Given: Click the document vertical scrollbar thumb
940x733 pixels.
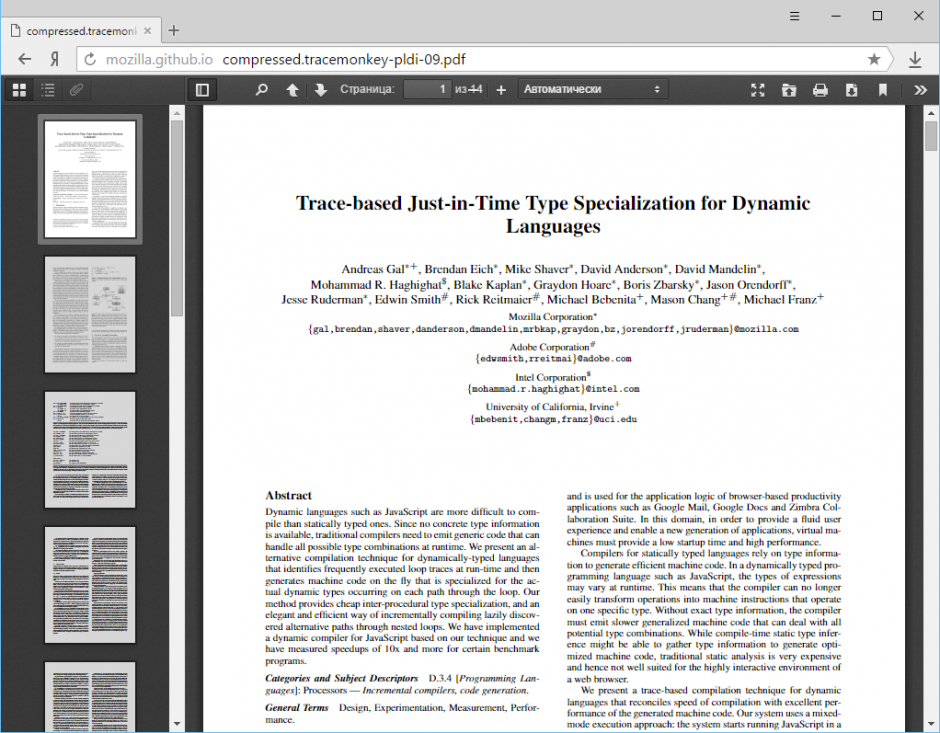Looking at the screenshot, I should point(930,135).
